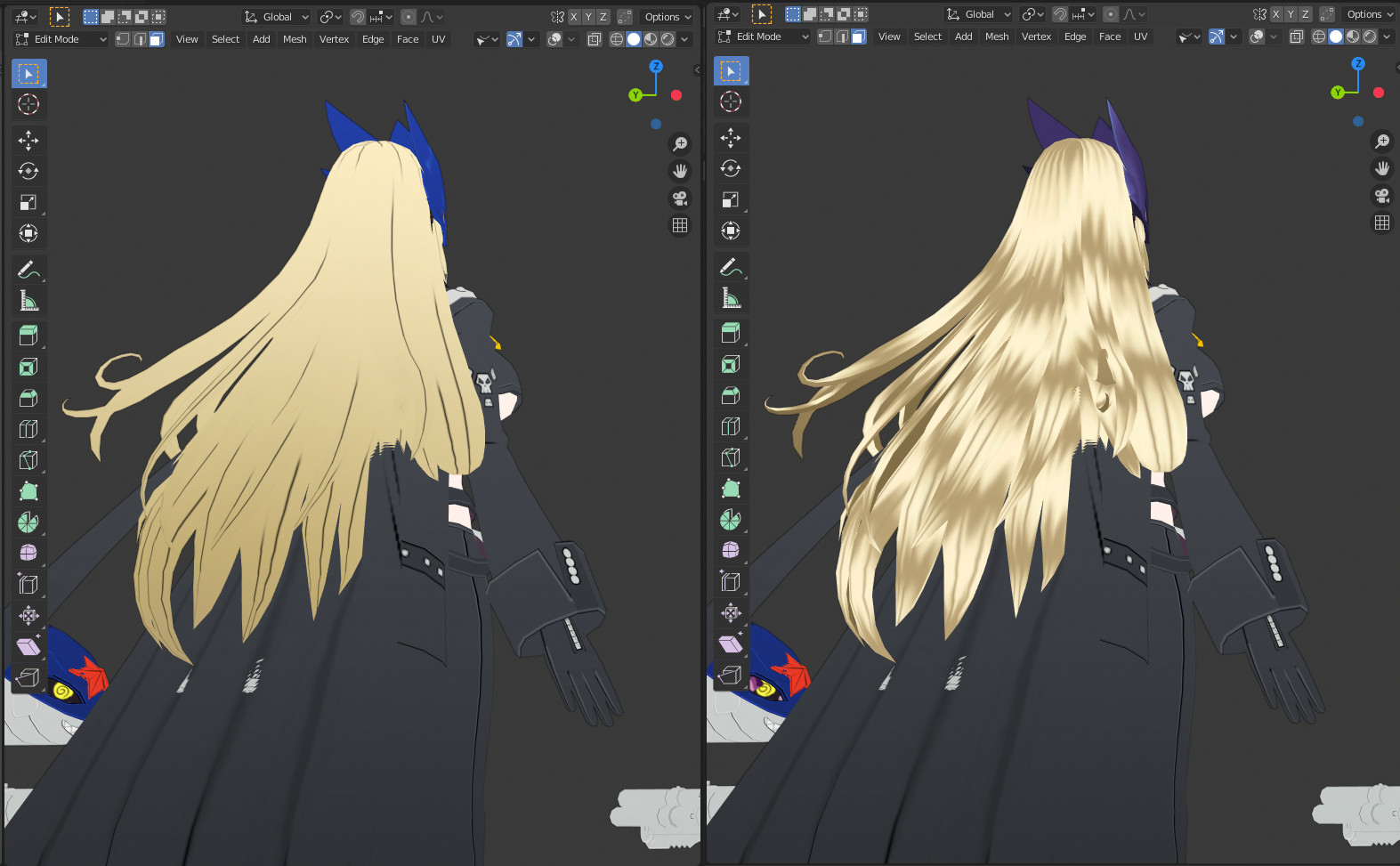Open snapping options dropdown in left viewport header
Screen dimensions: 1400x866
click(x=381, y=17)
